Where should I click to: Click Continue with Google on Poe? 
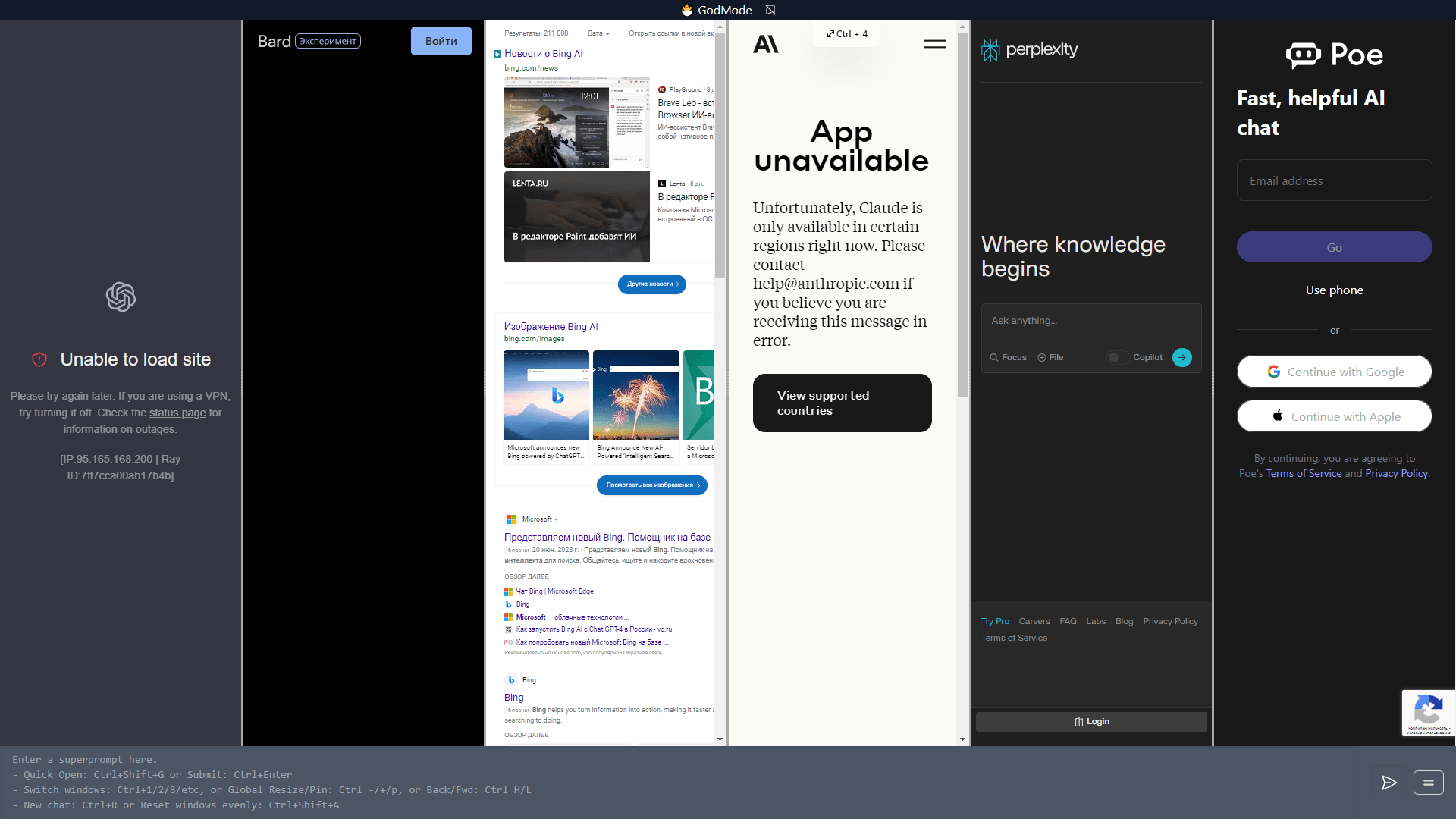pyautogui.click(x=1334, y=372)
